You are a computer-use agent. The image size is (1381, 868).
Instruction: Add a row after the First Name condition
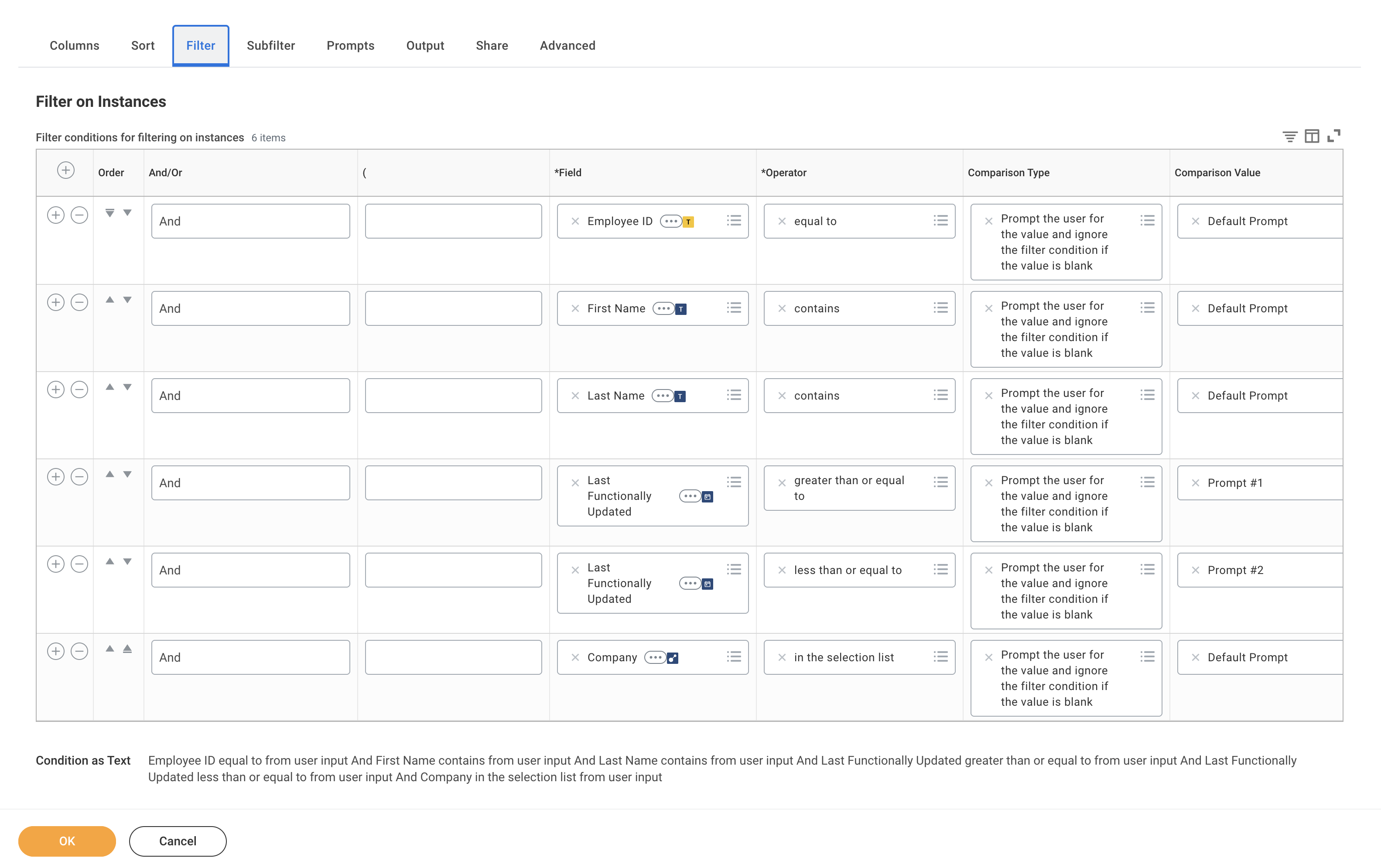pyautogui.click(x=56, y=302)
